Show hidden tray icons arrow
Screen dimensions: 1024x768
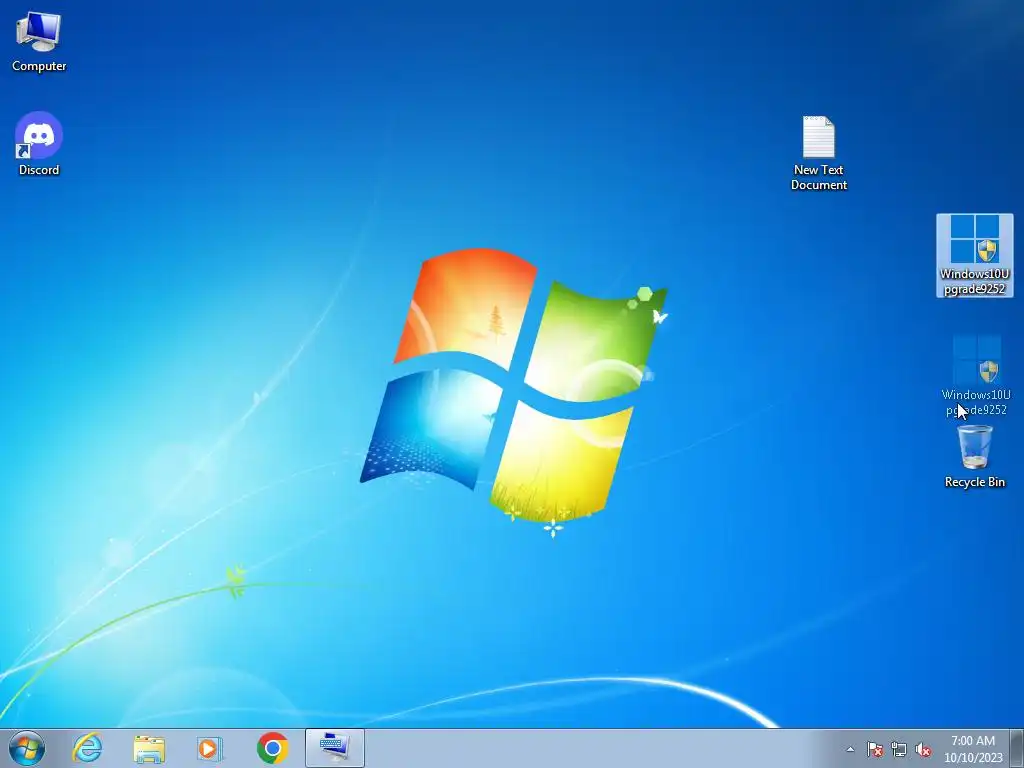pyautogui.click(x=850, y=749)
